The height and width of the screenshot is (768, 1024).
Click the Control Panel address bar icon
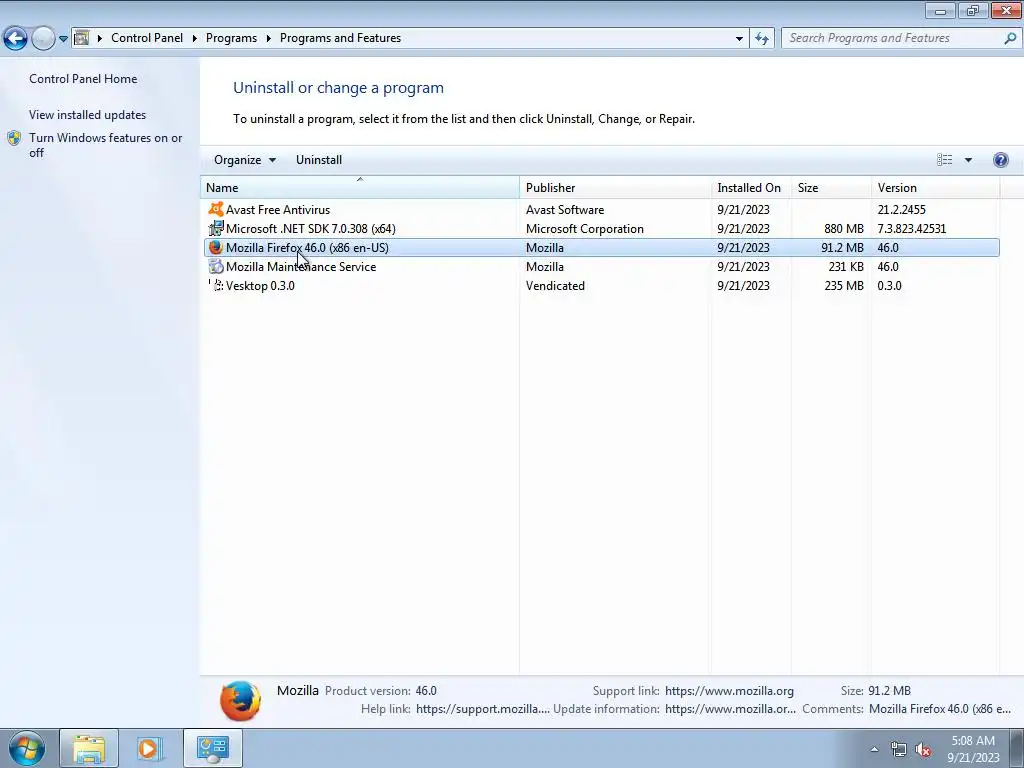click(x=82, y=38)
